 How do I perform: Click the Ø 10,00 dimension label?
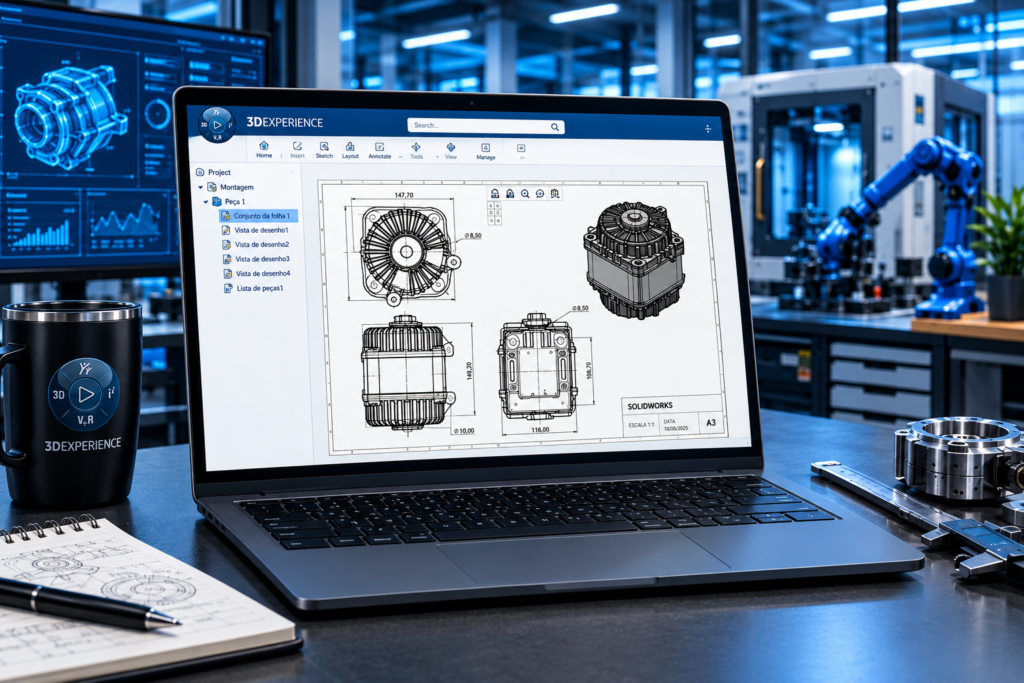(x=464, y=431)
